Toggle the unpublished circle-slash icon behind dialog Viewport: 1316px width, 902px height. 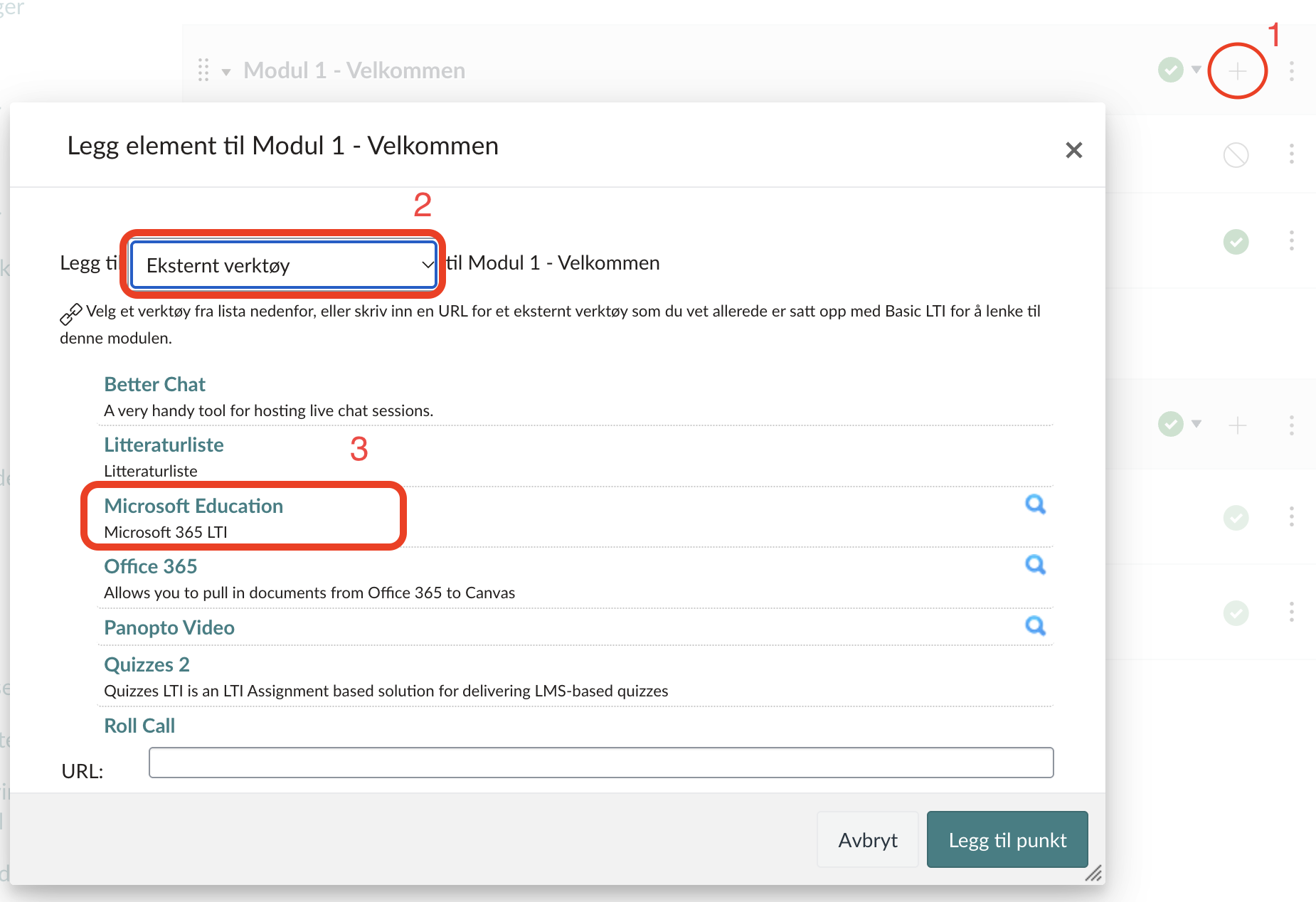tap(1236, 154)
